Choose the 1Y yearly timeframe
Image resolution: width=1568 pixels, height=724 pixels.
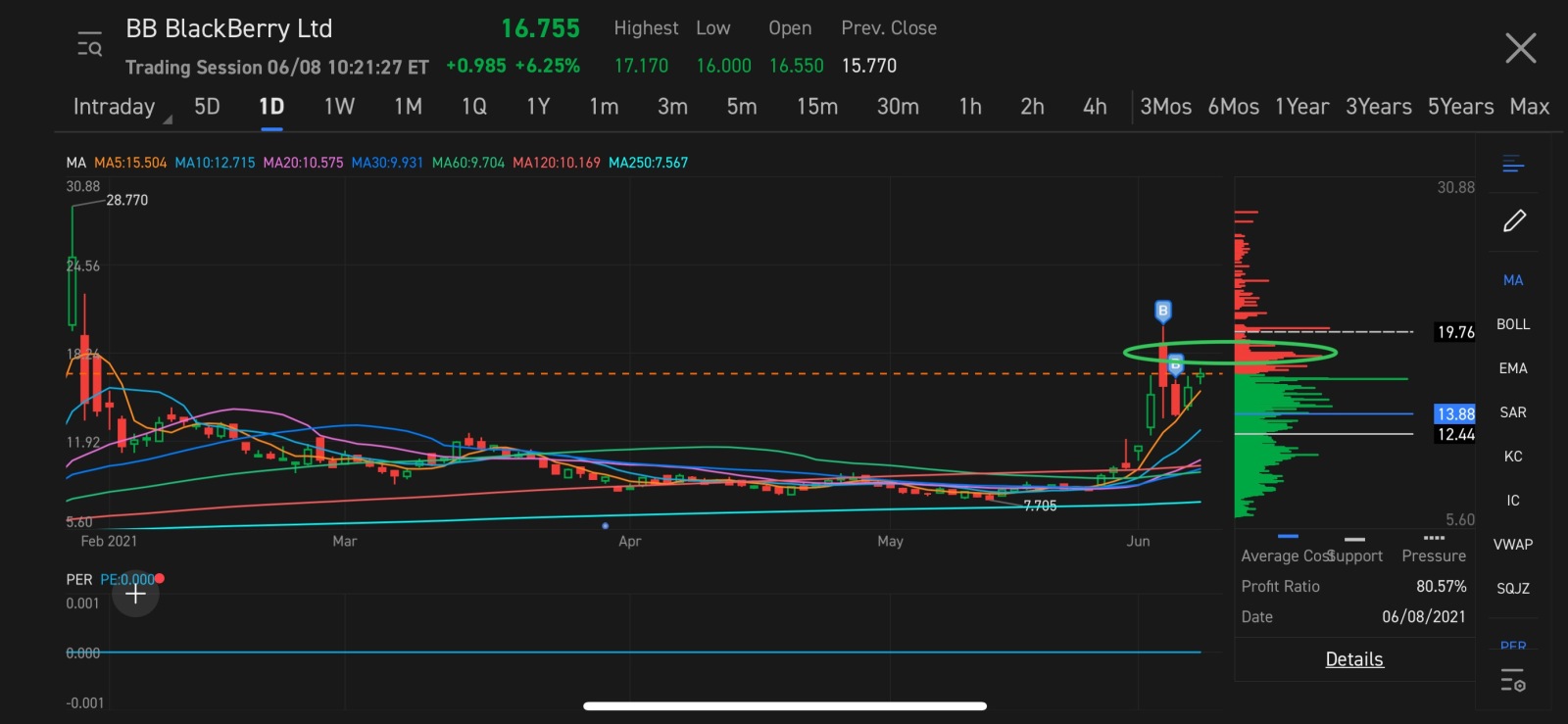point(538,107)
